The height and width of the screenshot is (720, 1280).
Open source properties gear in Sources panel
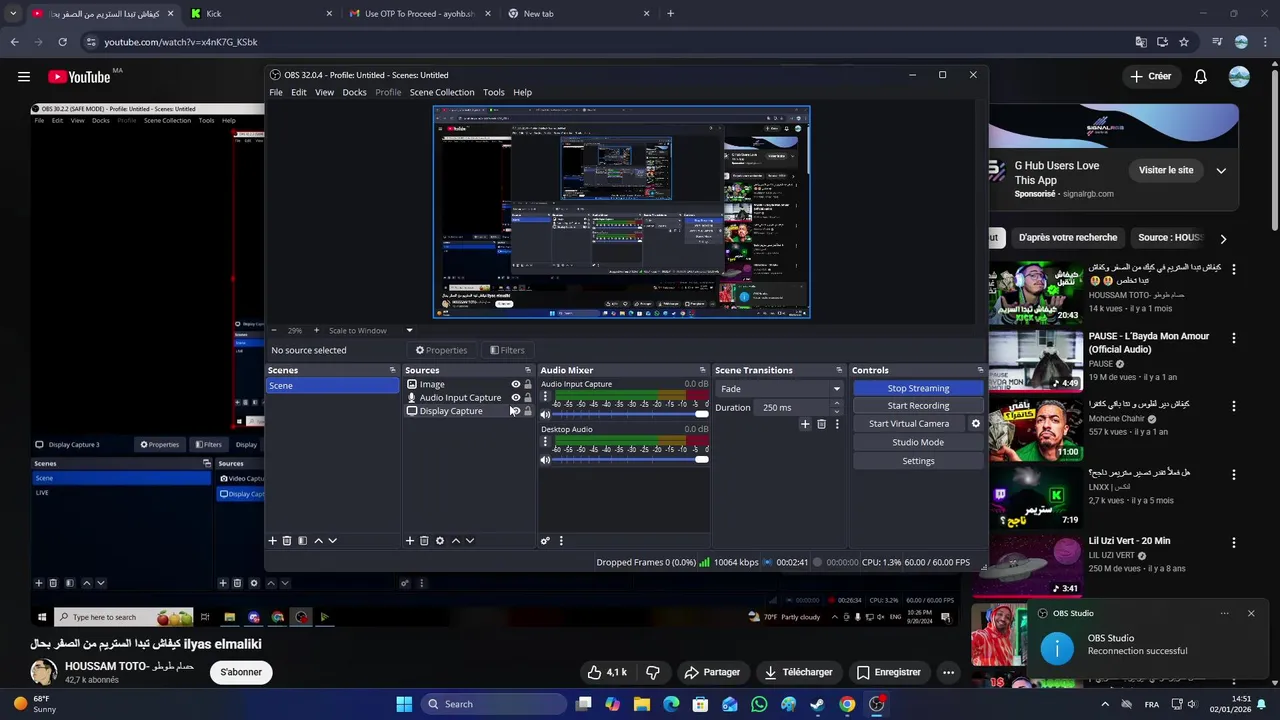(439, 541)
